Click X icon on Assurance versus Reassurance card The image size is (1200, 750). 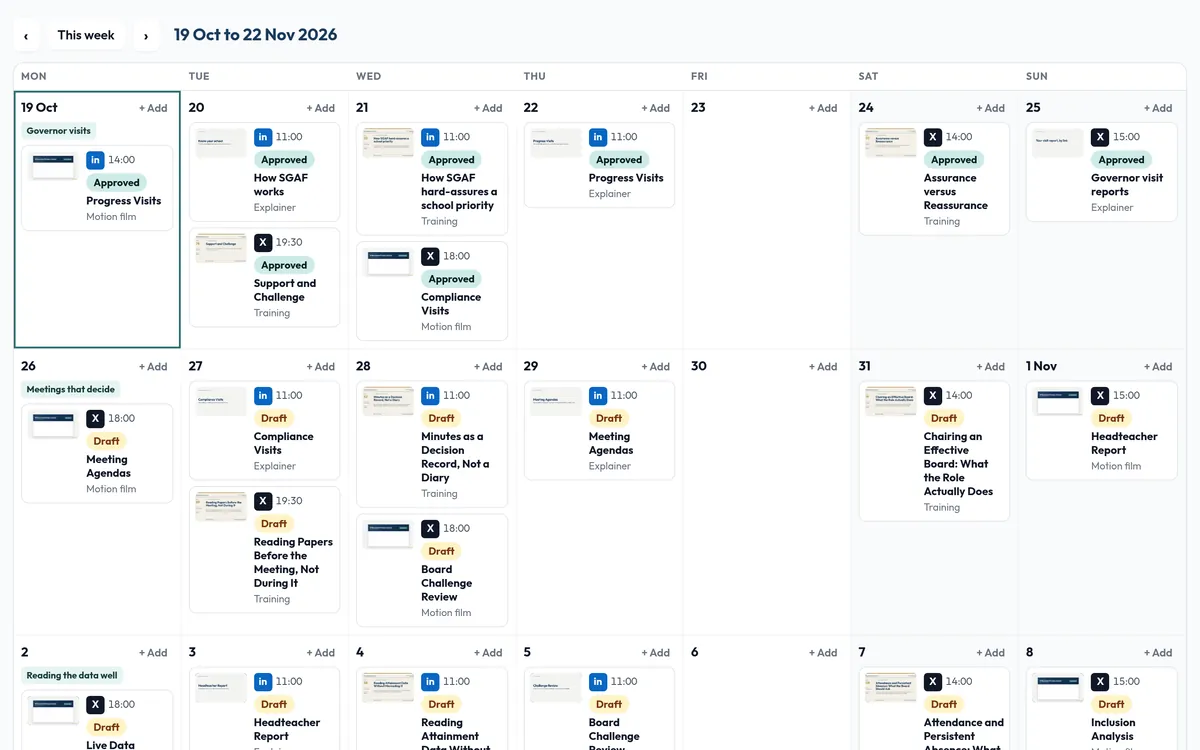click(933, 137)
